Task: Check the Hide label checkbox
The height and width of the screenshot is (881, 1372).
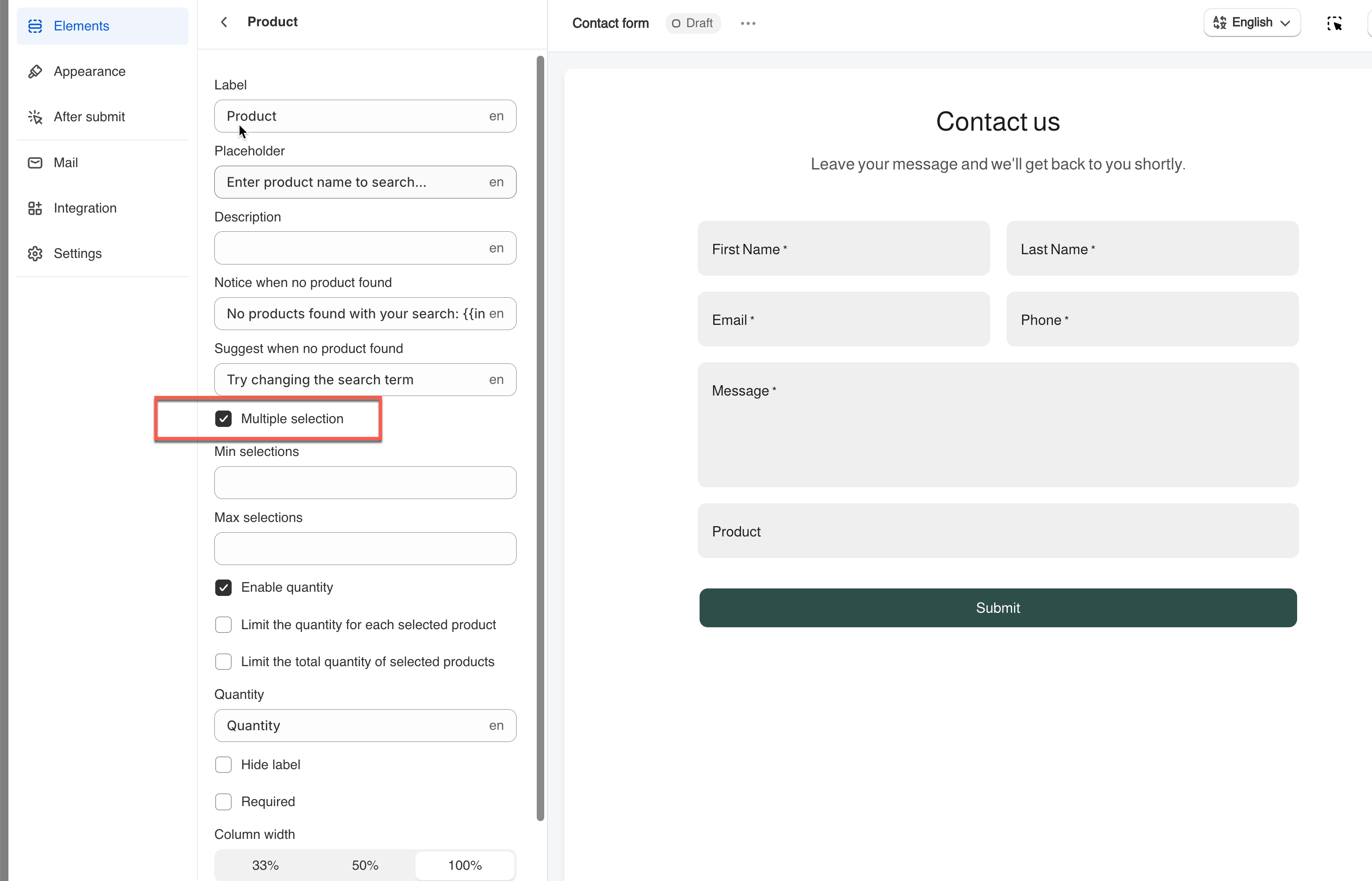Action: (223, 764)
